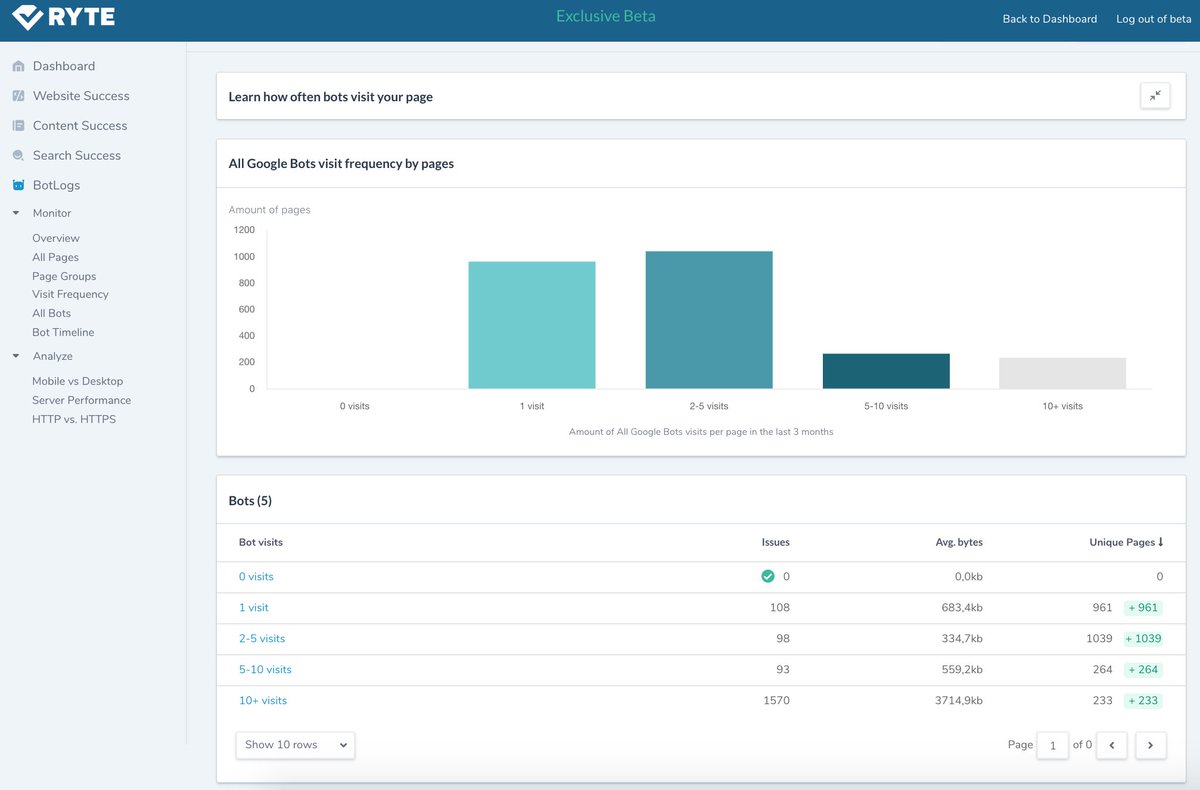Viewport: 1200px width, 790px height.
Task: Click the Dashboard home icon
Action: tap(18, 66)
